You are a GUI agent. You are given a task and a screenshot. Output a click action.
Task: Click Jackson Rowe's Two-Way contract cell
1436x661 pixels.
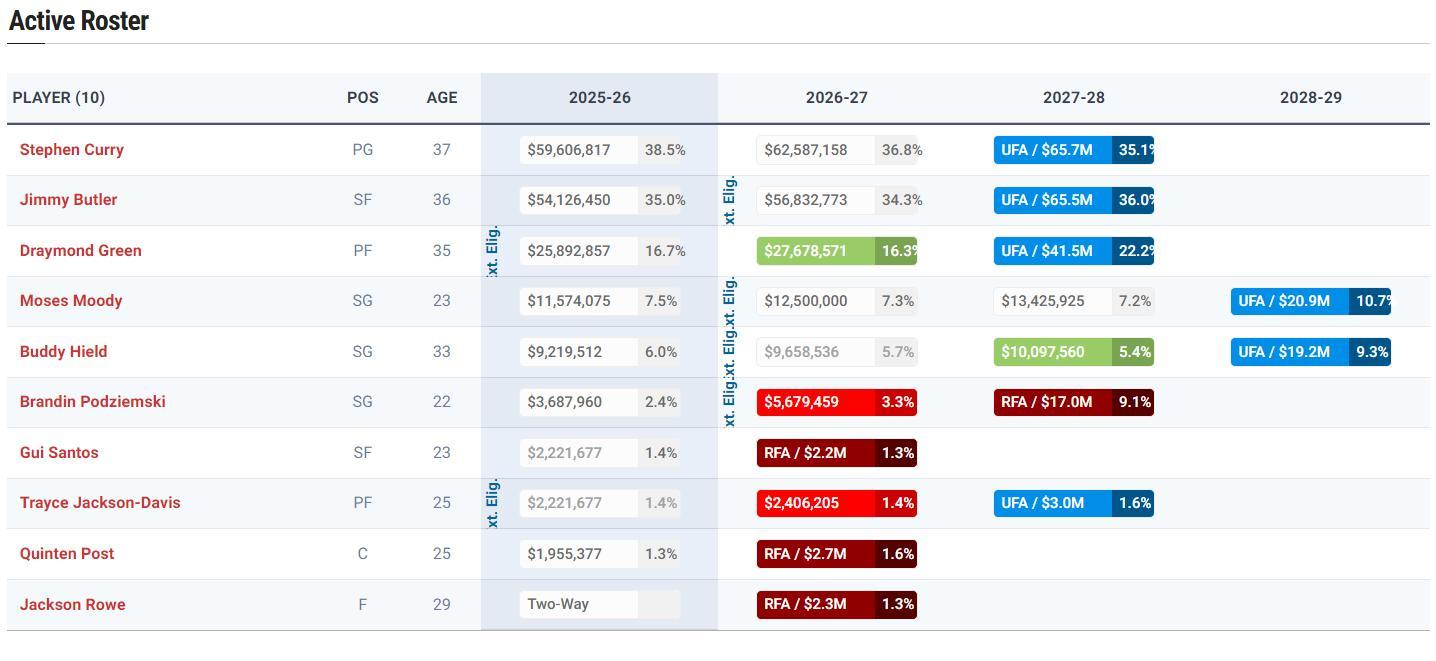tap(578, 604)
